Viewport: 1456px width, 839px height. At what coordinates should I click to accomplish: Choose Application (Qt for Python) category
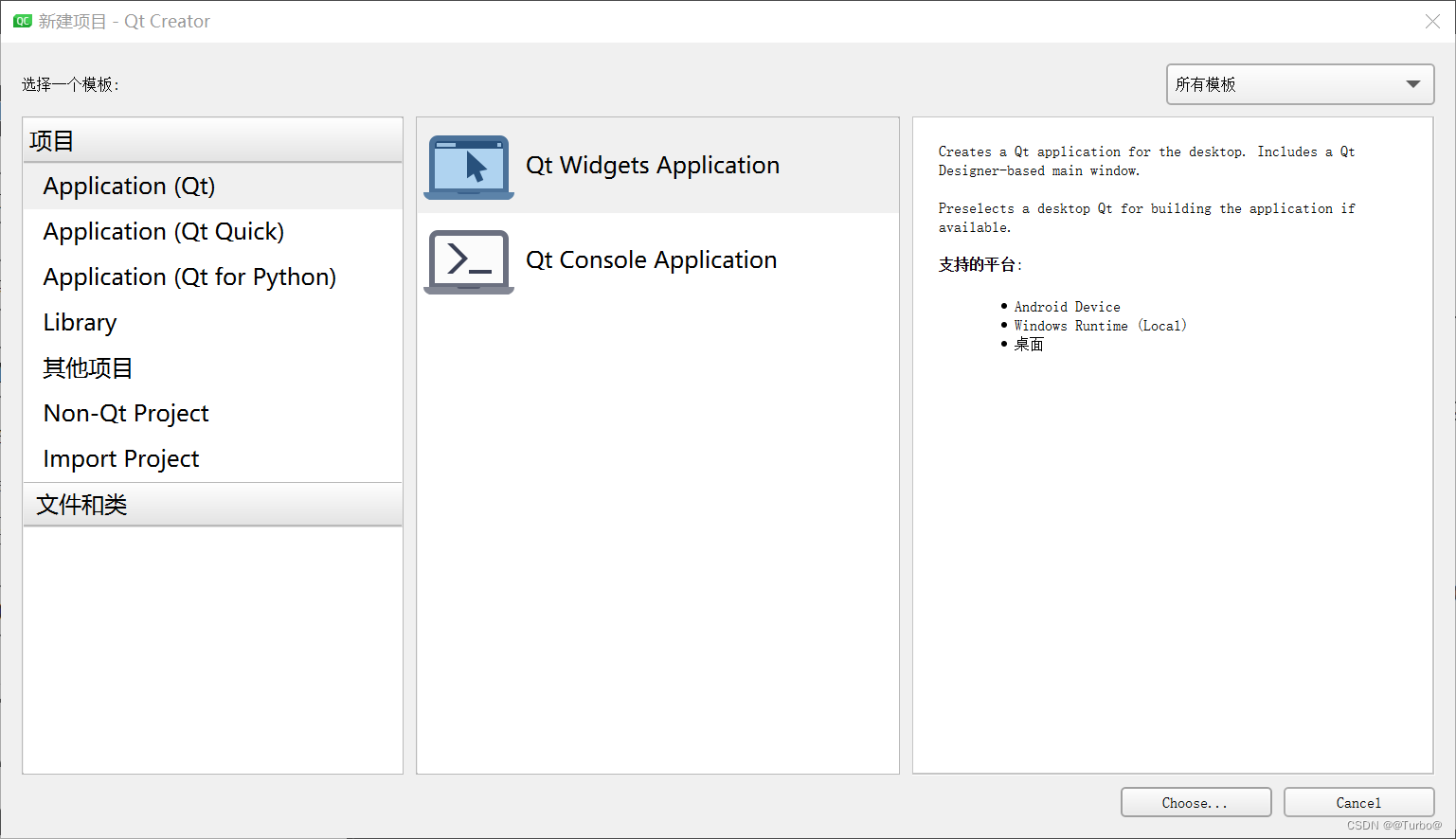pos(212,277)
